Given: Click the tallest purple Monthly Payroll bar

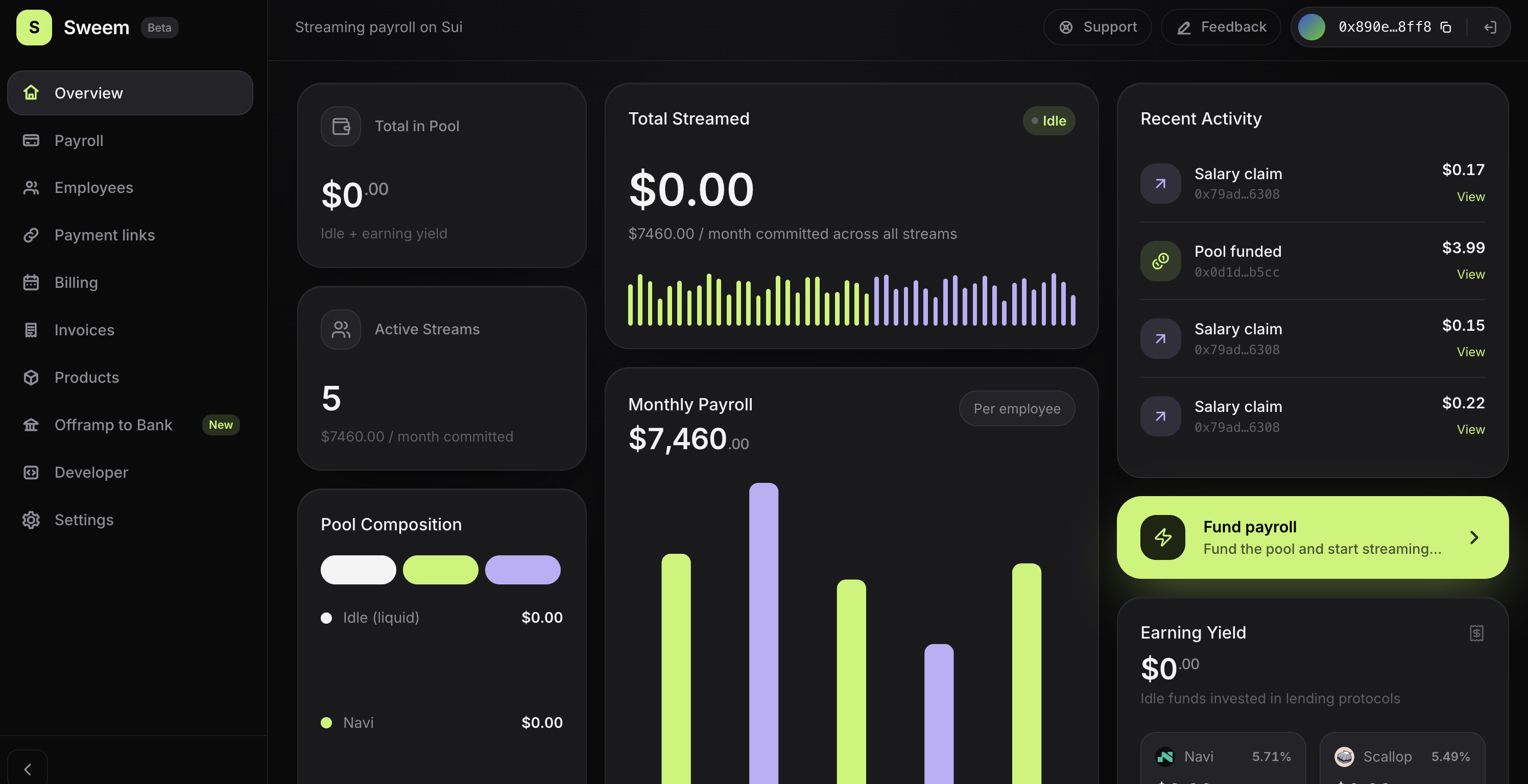Looking at the screenshot, I should [763, 633].
